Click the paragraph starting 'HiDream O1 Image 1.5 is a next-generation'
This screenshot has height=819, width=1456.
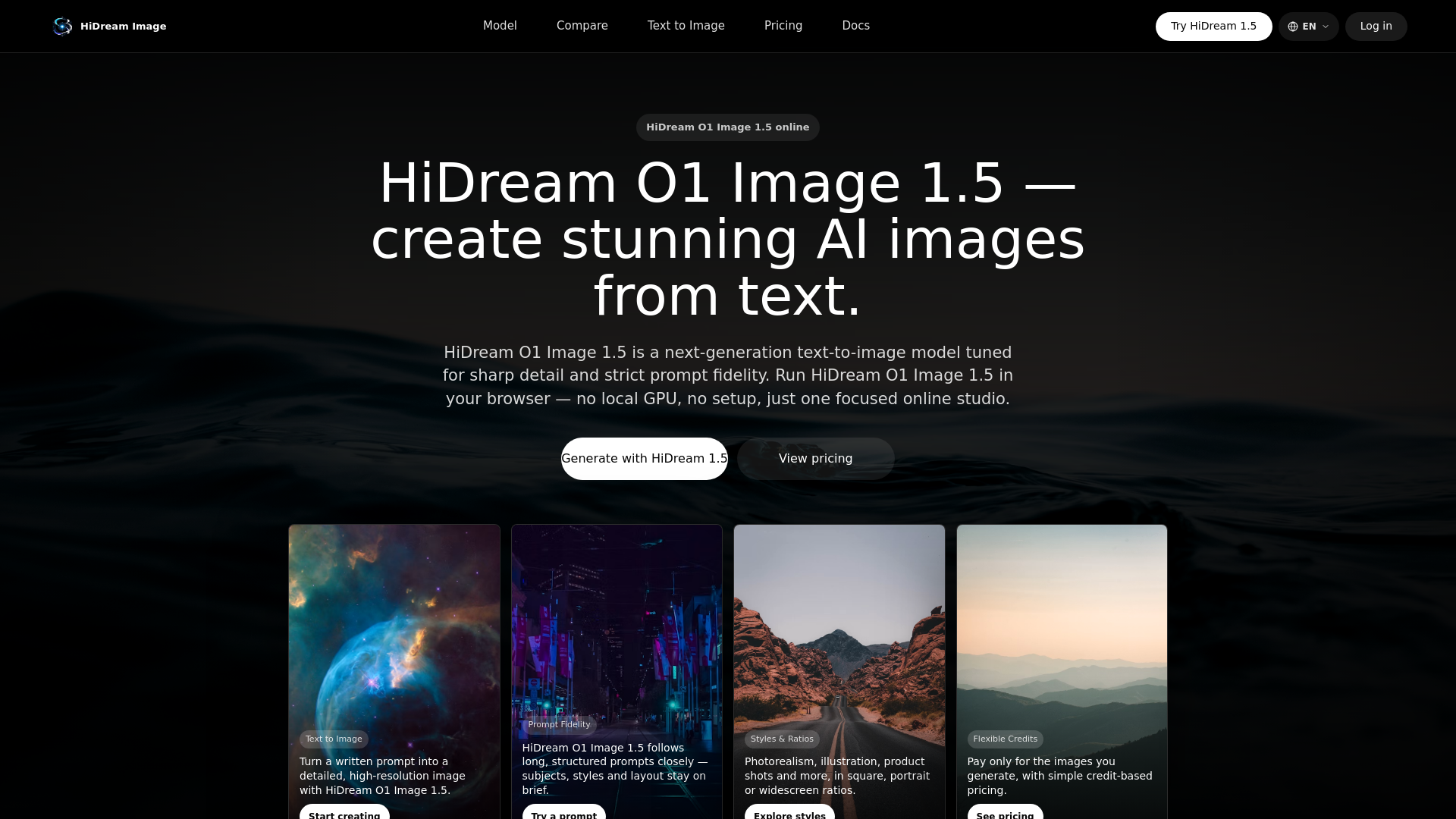click(x=728, y=375)
